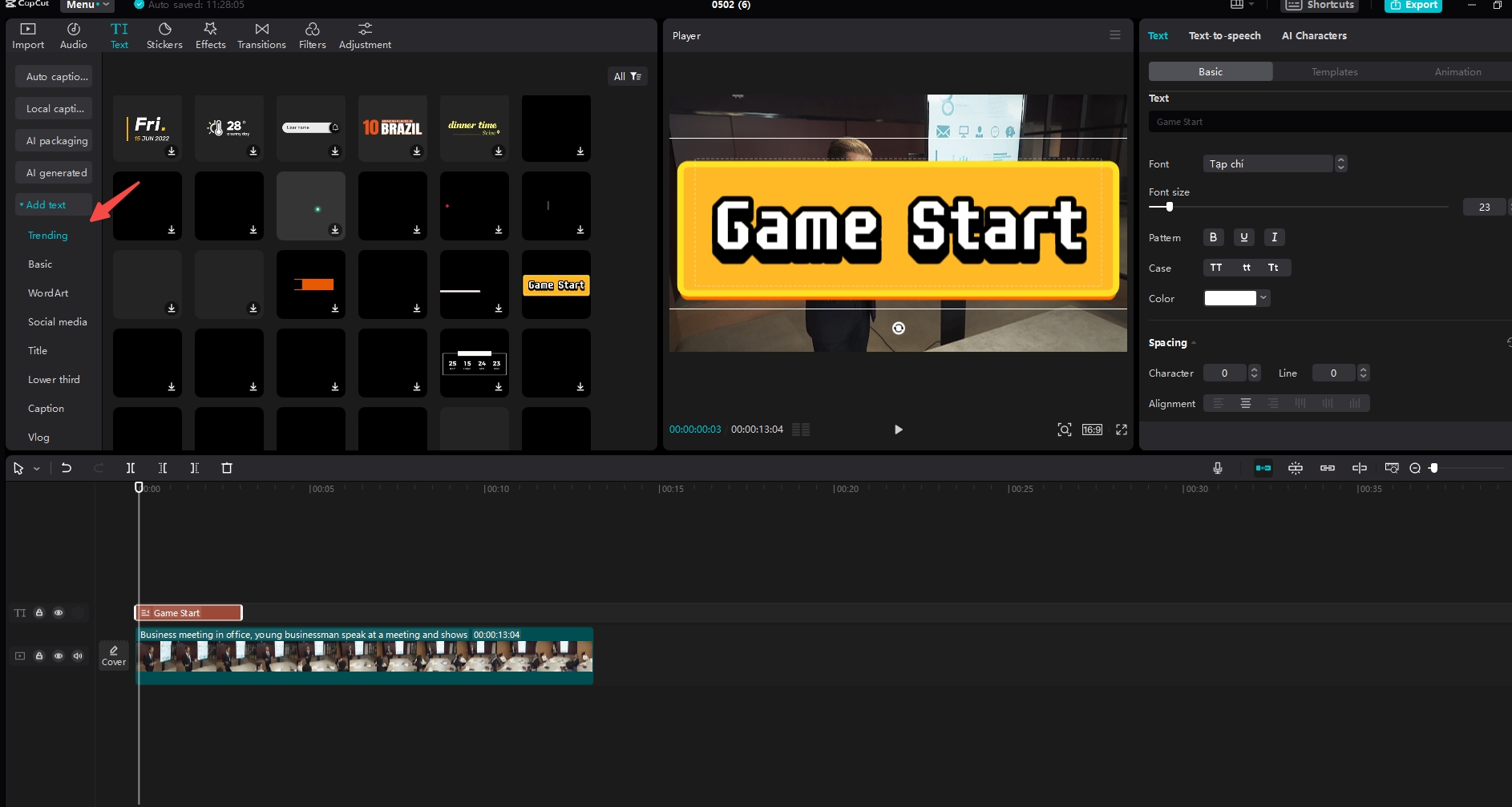Image resolution: width=1512 pixels, height=807 pixels.
Task: Mute the video track audio
Action: (x=78, y=656)
